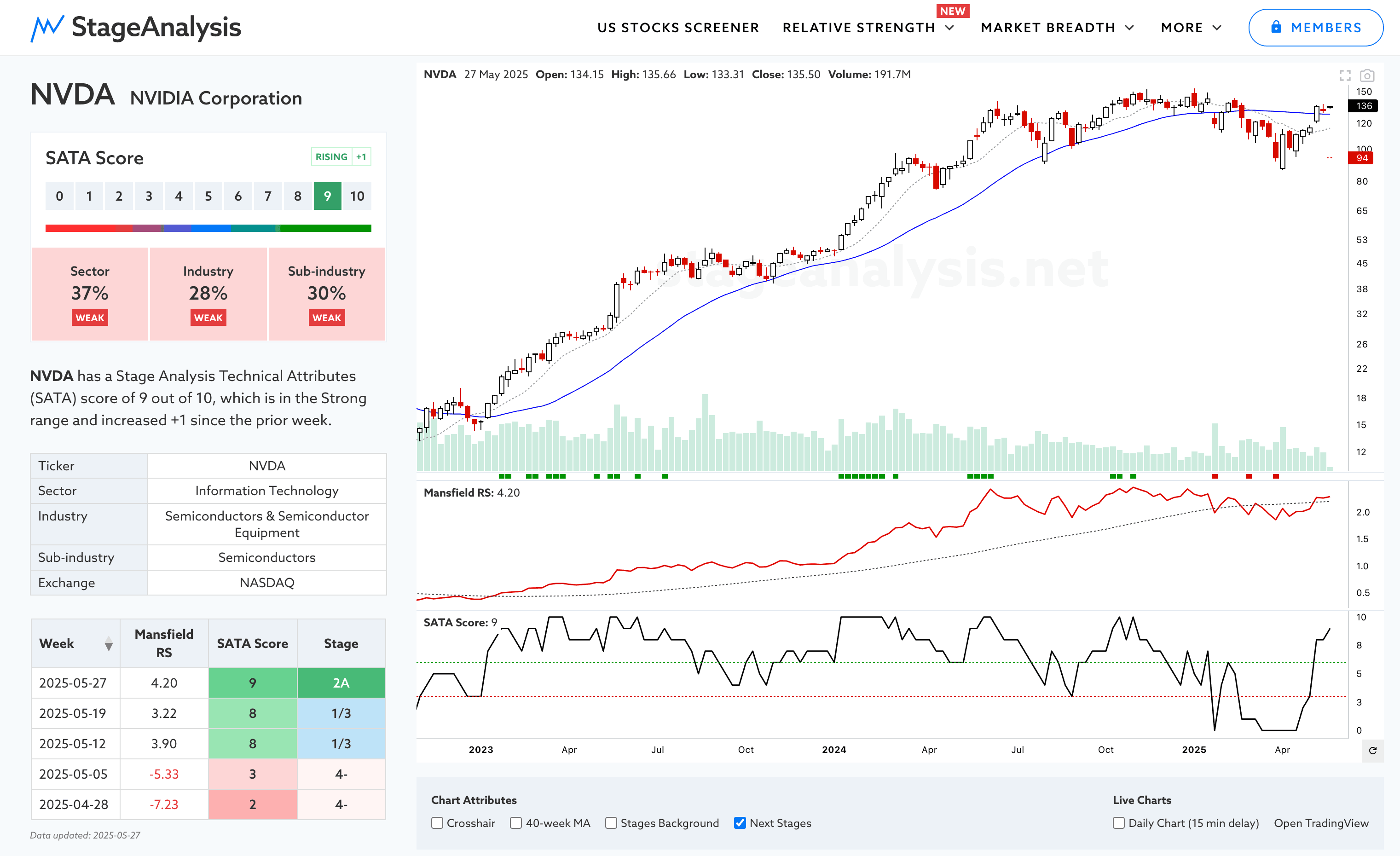Click the StageAnalysis logo icon
Image resolution: width=1400 pixels, height=856 pixels.
point(47,28)
